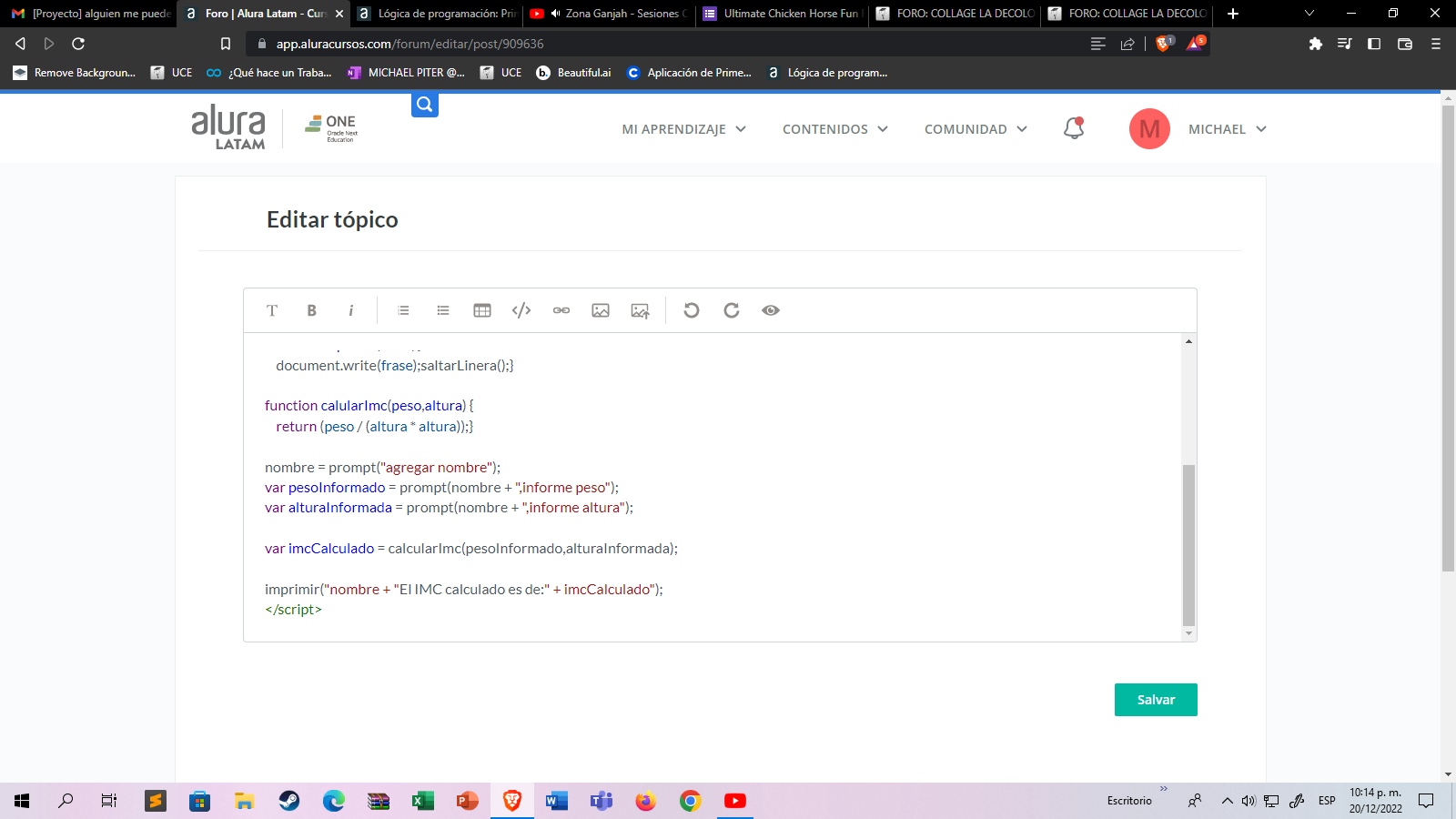This screenshot has height=819, width=1456.
Task: Expand the COMUNIDAD menu
Action: pos(976,129)
